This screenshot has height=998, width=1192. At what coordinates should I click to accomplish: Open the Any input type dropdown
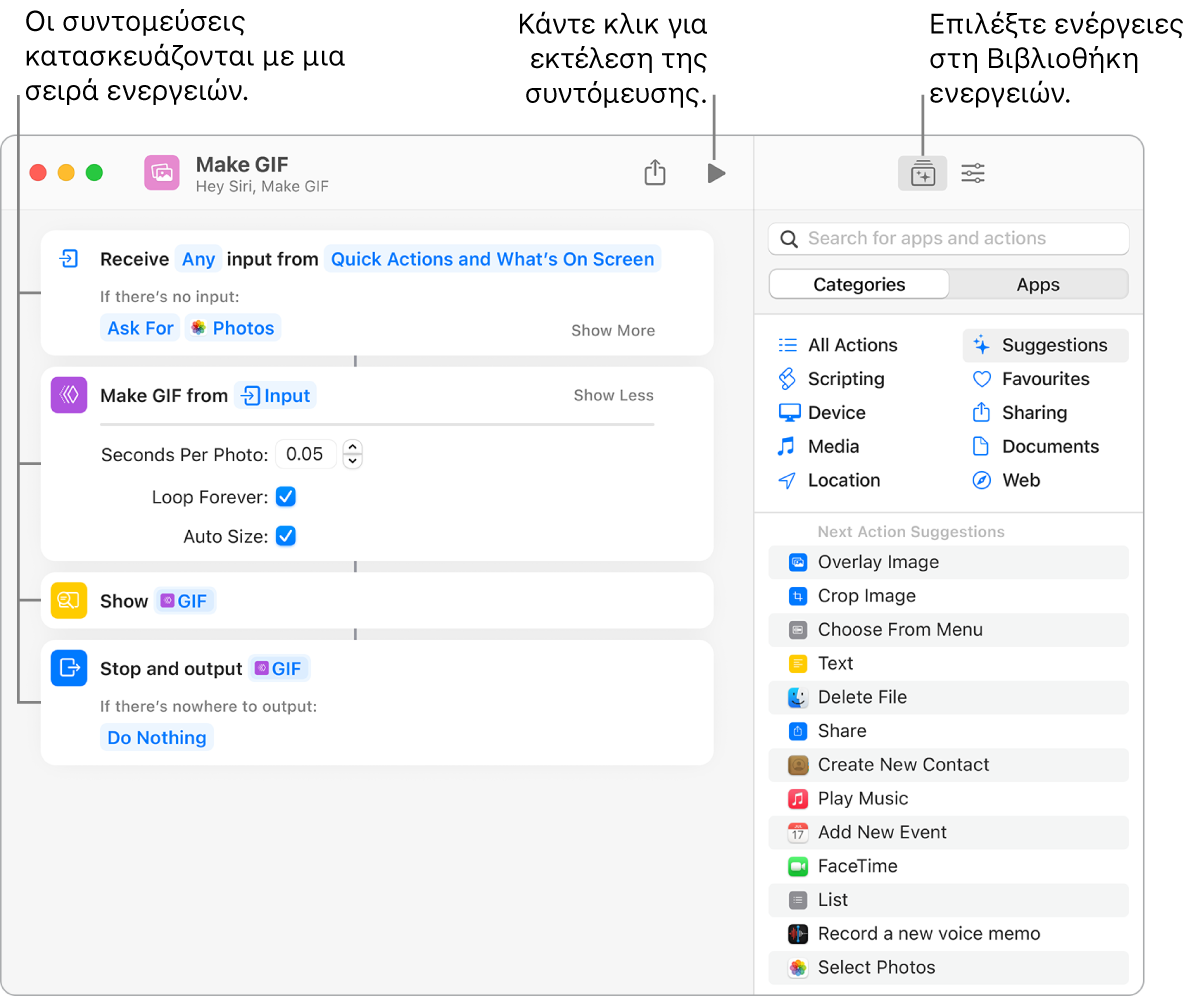[x=198, y=259]
